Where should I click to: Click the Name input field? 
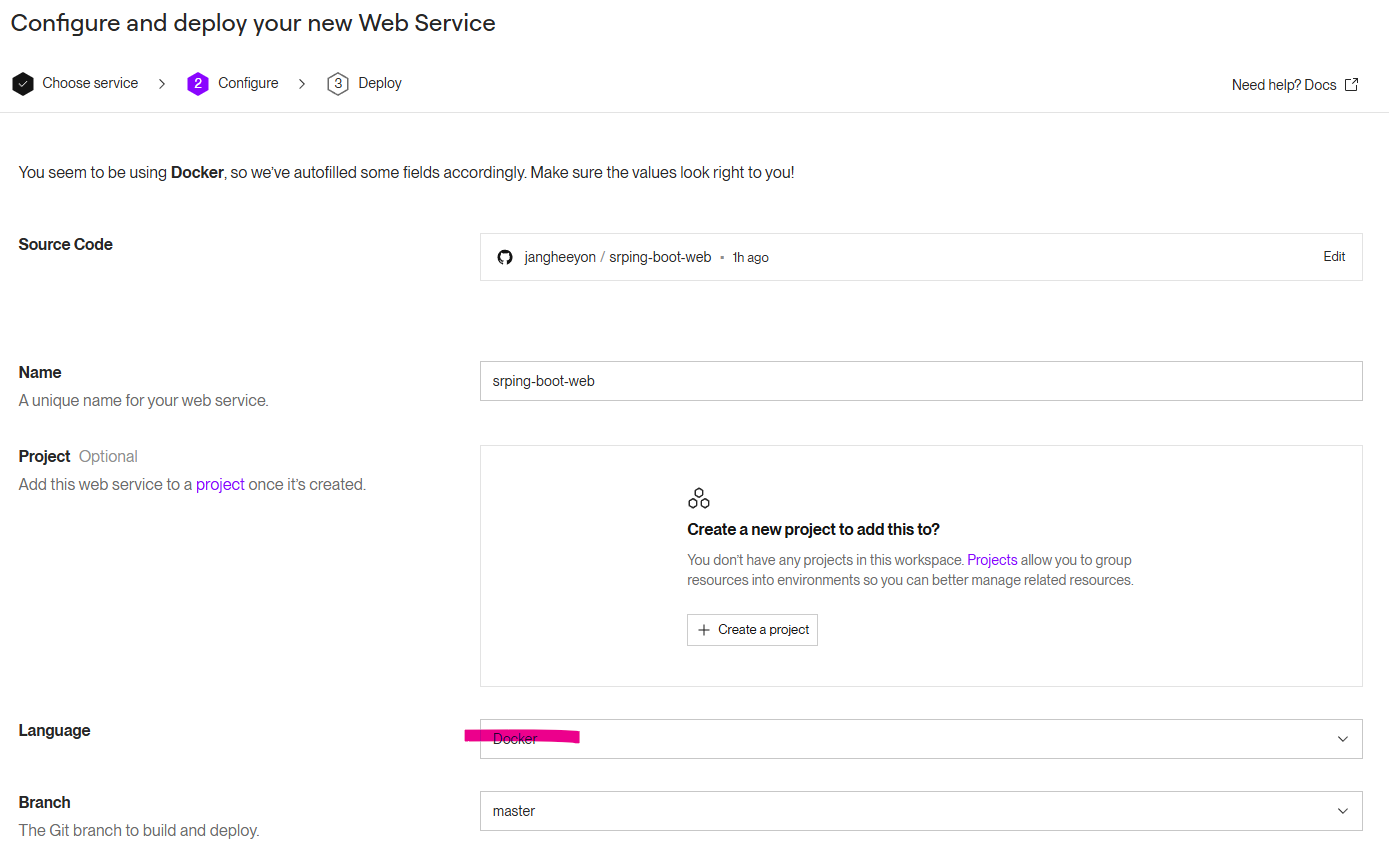coord(920,381)
